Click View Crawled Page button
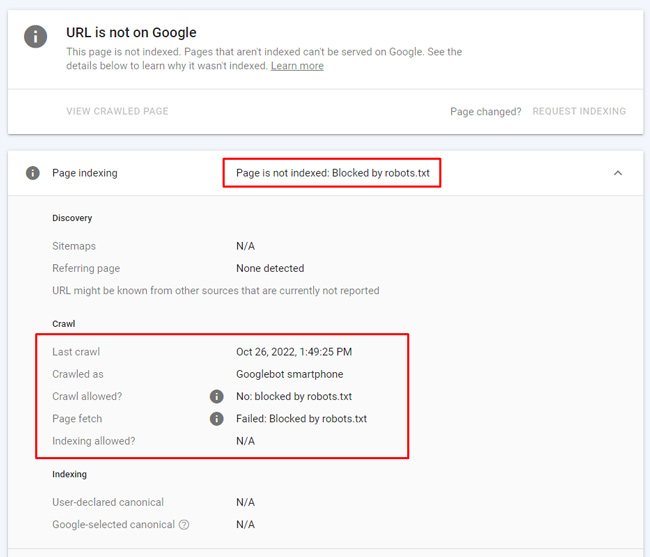The height and width of the screenshot is (557, 650). [x=117, y=111]
